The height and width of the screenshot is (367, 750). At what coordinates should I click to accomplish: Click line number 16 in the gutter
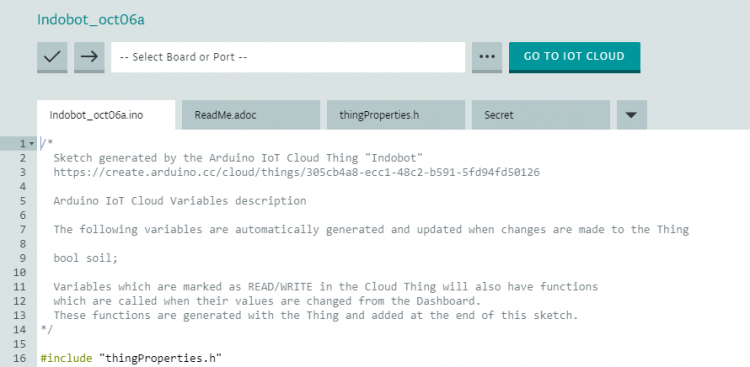pos(20,358)
